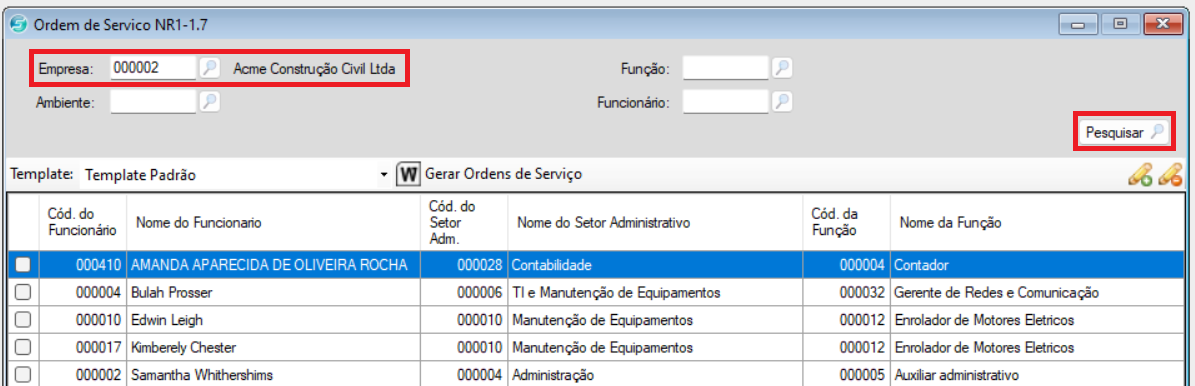The image size is (1195, 386).
Task: Click Nome do Setor Administrativo header
Action: click(x=655, y=223)
